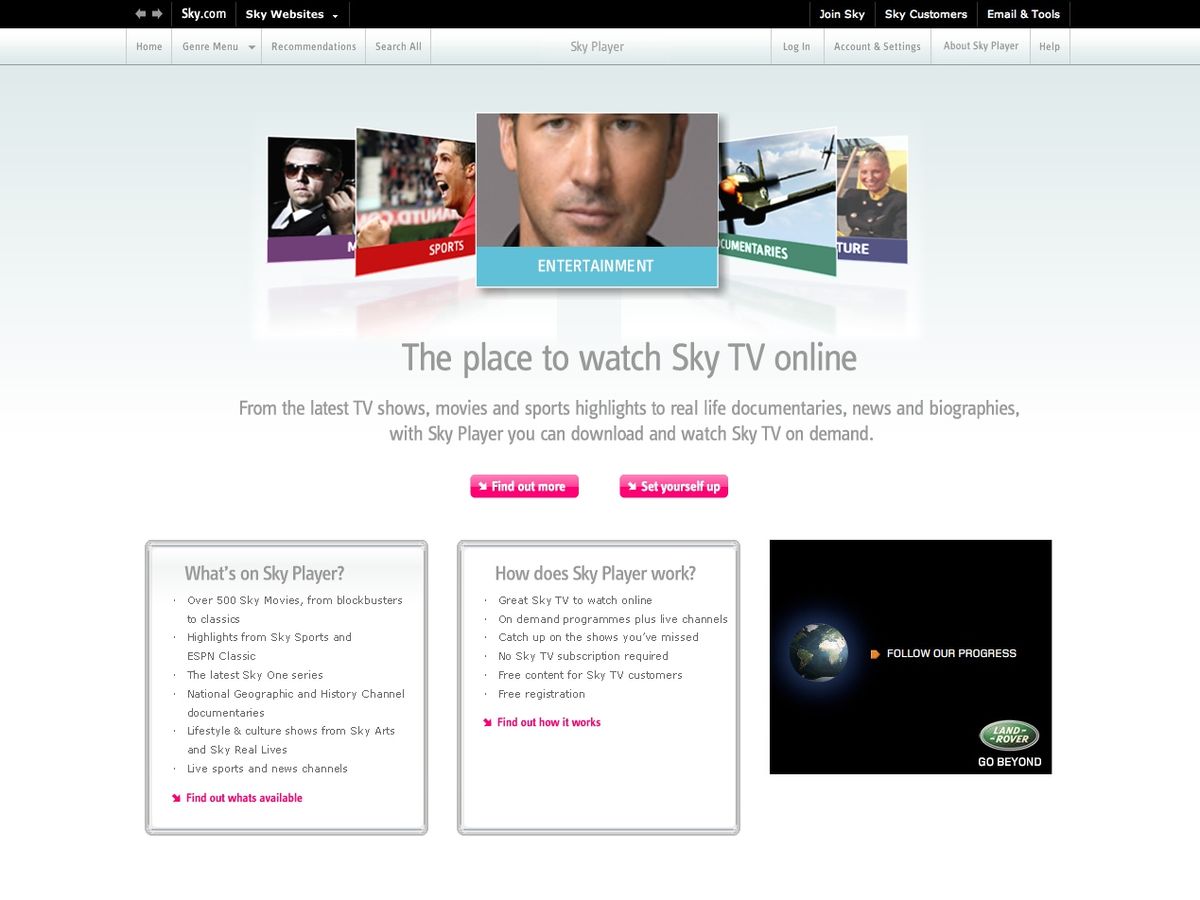This screenshot has height=900, width=1200.
Task: Click 'Catch up on the shows you've missed'
Action: [599, 637]
